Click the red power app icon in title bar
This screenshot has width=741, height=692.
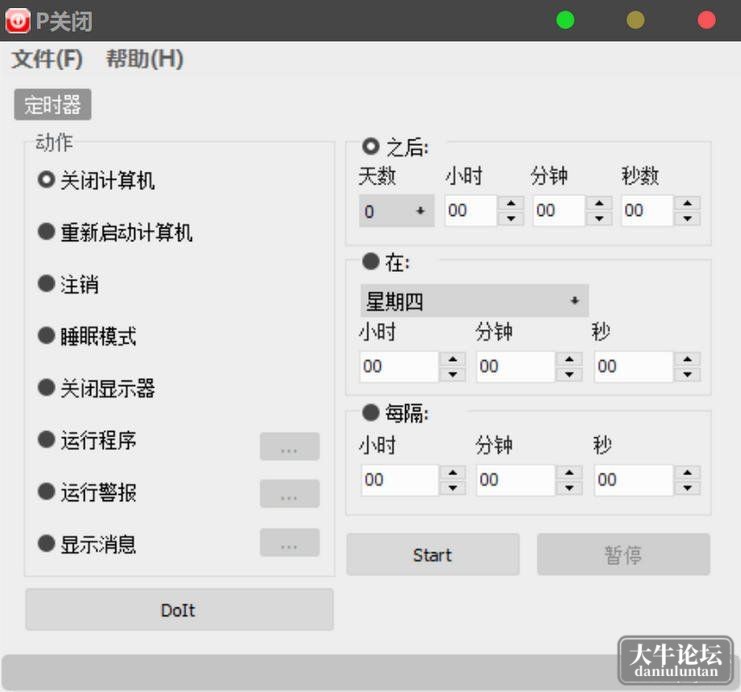pos(18,20)
